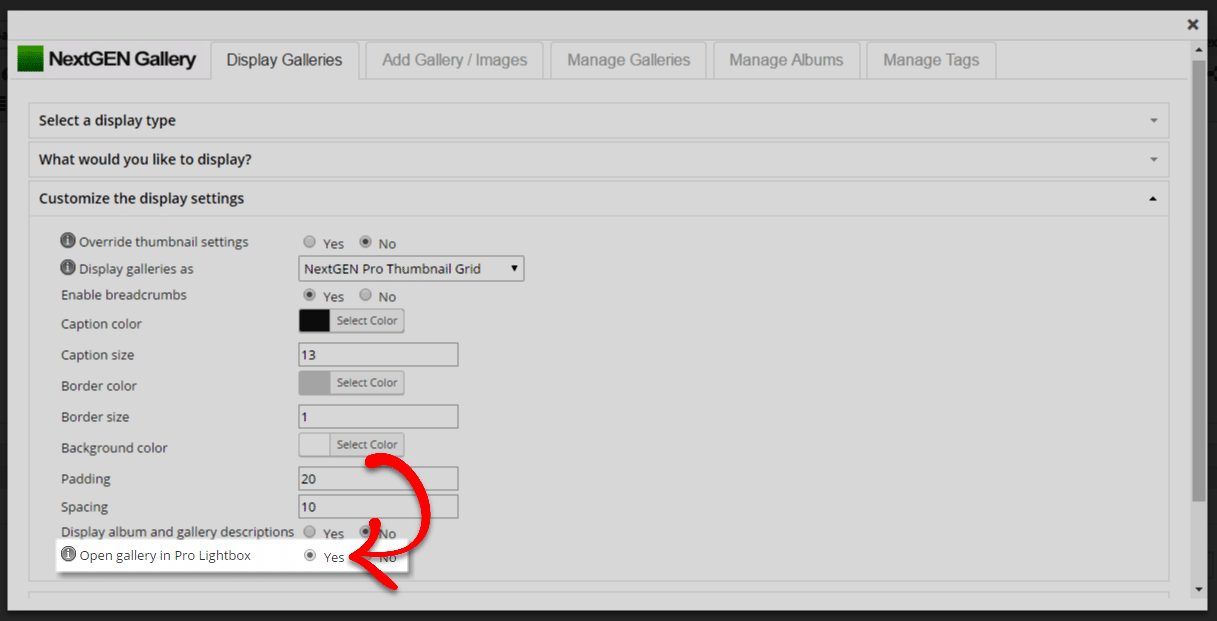Open the Border color picker
Screen dimensions: 1217x621
point(351,383)
